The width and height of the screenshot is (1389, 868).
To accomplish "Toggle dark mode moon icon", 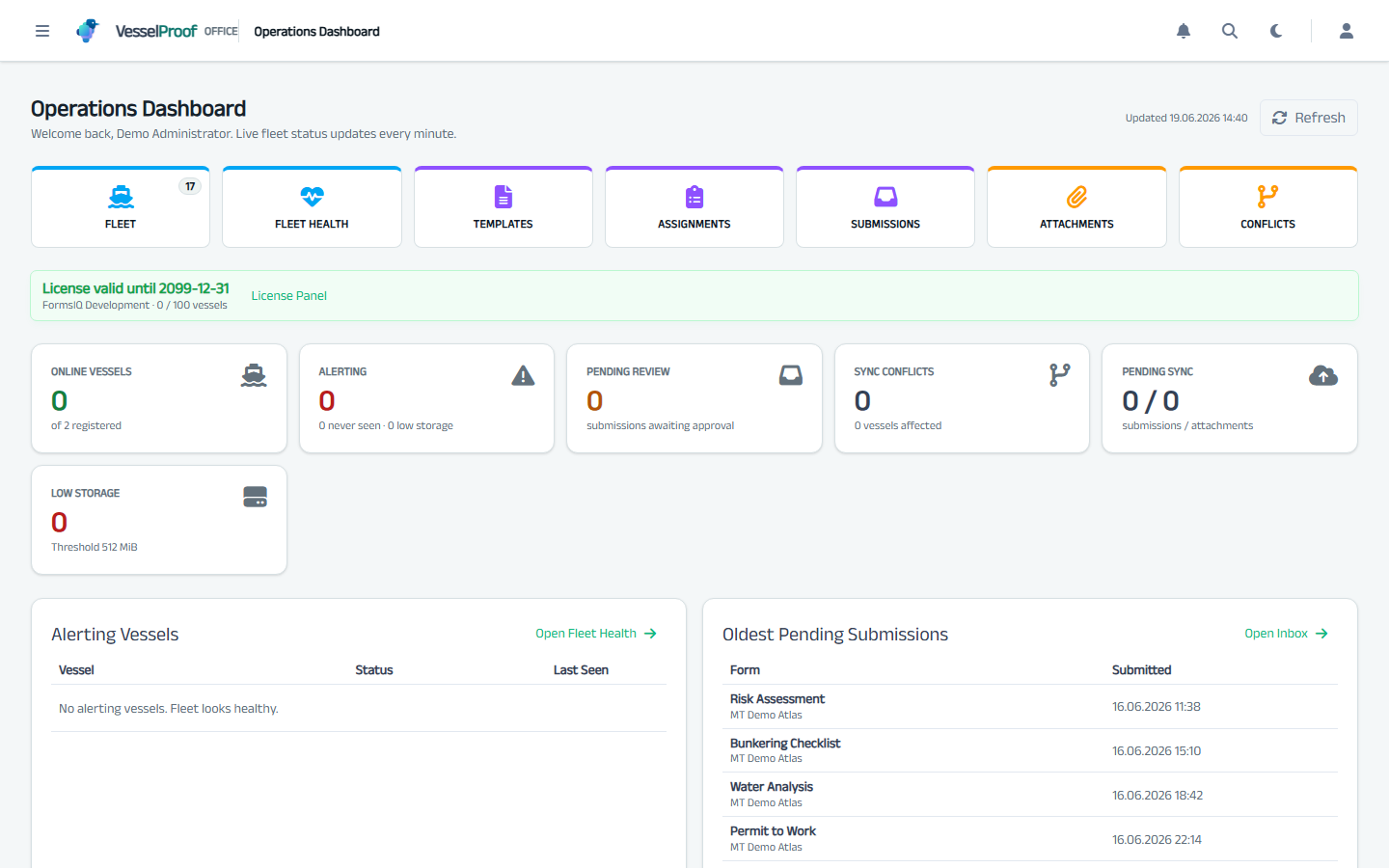I will [1276, 31].
